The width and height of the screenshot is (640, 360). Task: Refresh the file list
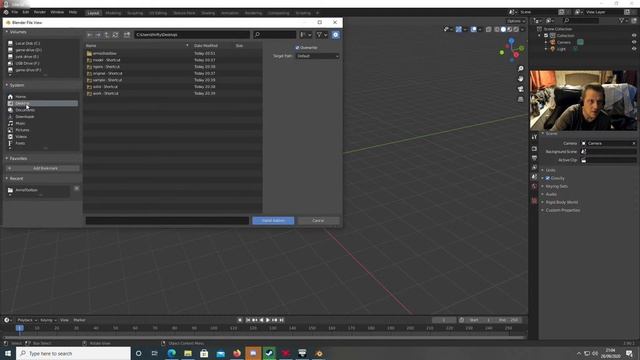[116, 35]
